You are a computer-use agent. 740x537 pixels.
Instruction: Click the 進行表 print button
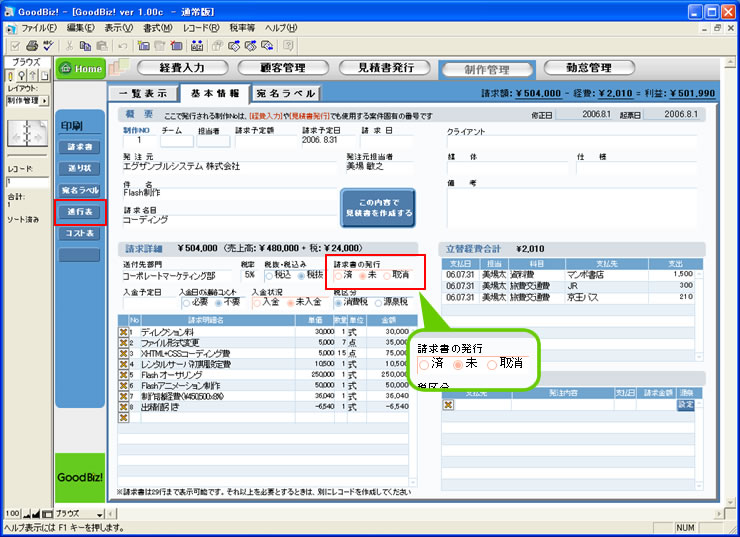[x=79, y=211]
